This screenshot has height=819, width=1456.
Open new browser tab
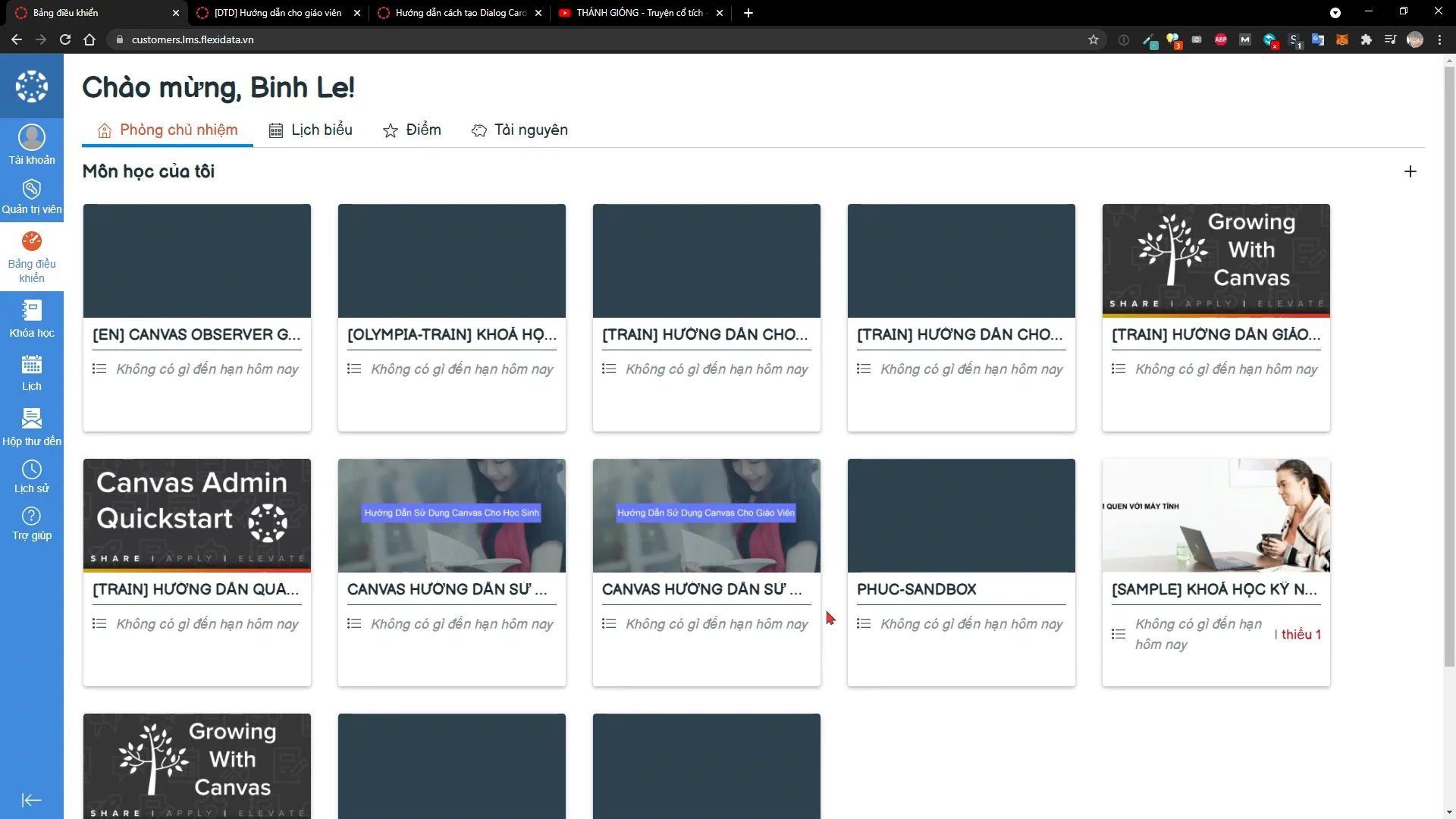click(x=748, y=13)
